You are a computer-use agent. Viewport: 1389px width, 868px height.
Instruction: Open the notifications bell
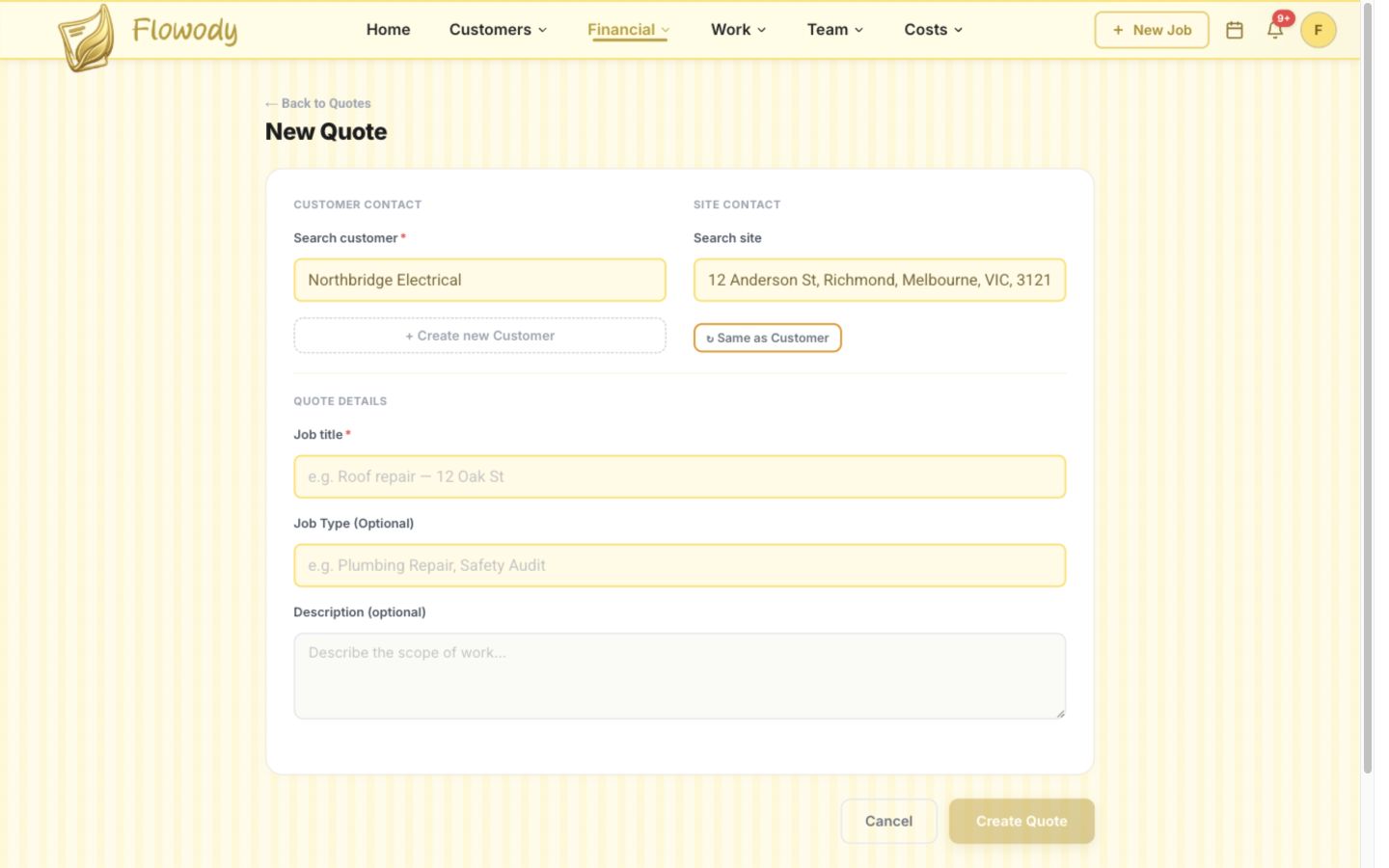coord(1275,30)
